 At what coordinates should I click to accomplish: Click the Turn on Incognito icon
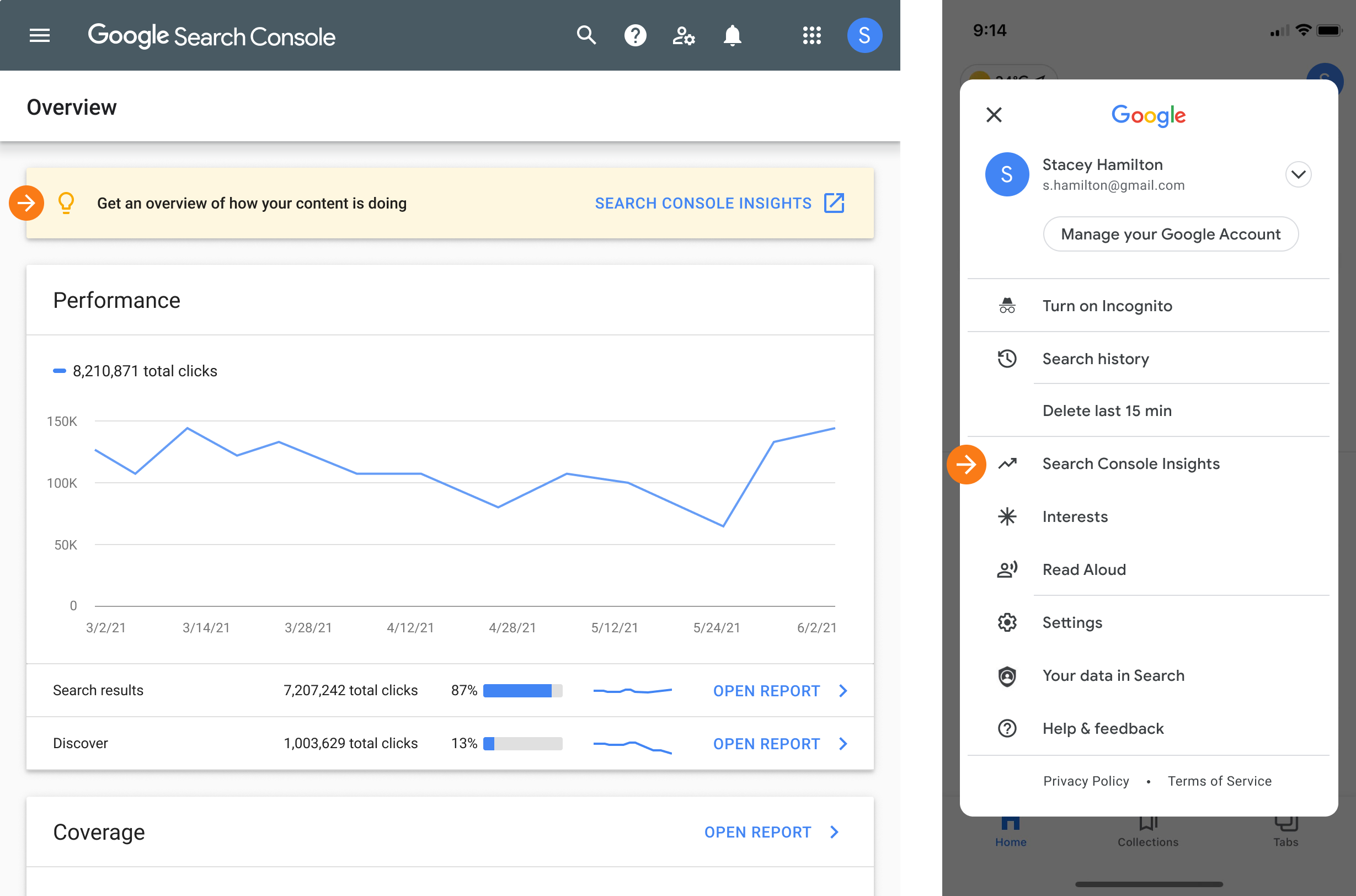pos(1007,304)
